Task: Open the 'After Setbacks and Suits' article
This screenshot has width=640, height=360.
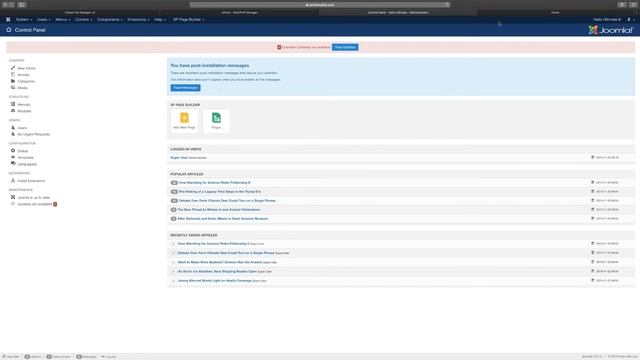Action: click(x=223, y=219)
